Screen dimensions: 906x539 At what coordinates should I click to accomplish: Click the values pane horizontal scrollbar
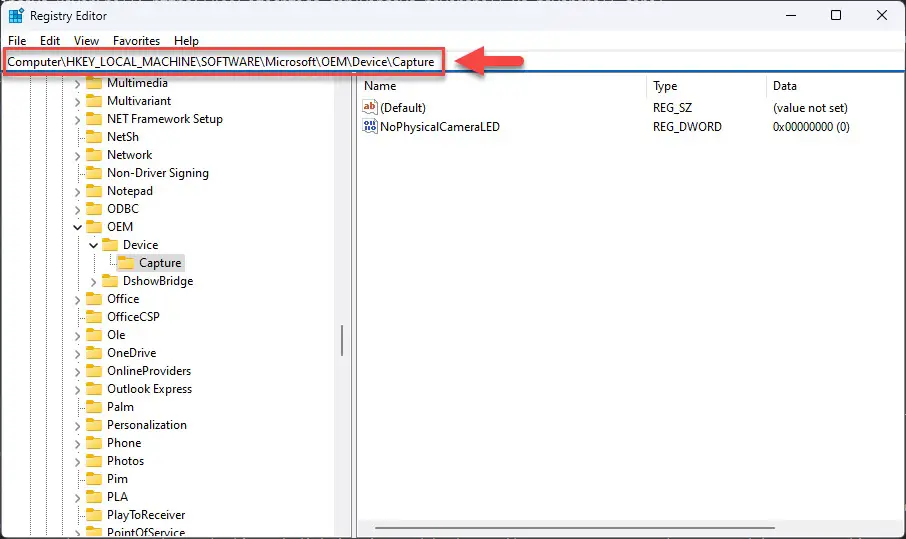click(574, 527)
